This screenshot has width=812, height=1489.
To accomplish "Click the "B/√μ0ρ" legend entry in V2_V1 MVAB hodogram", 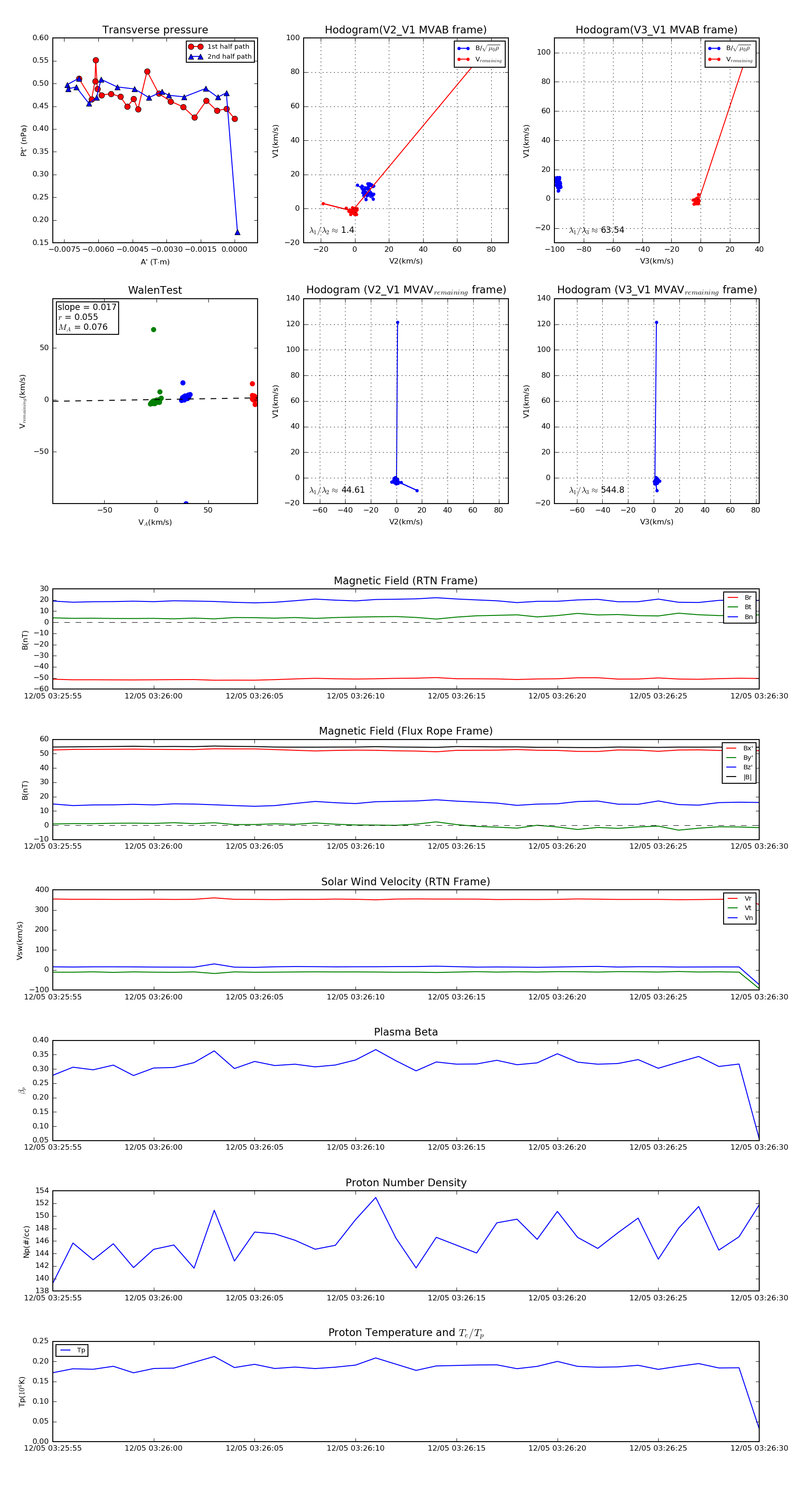I will pyautogui.click(x=480, y=49).
